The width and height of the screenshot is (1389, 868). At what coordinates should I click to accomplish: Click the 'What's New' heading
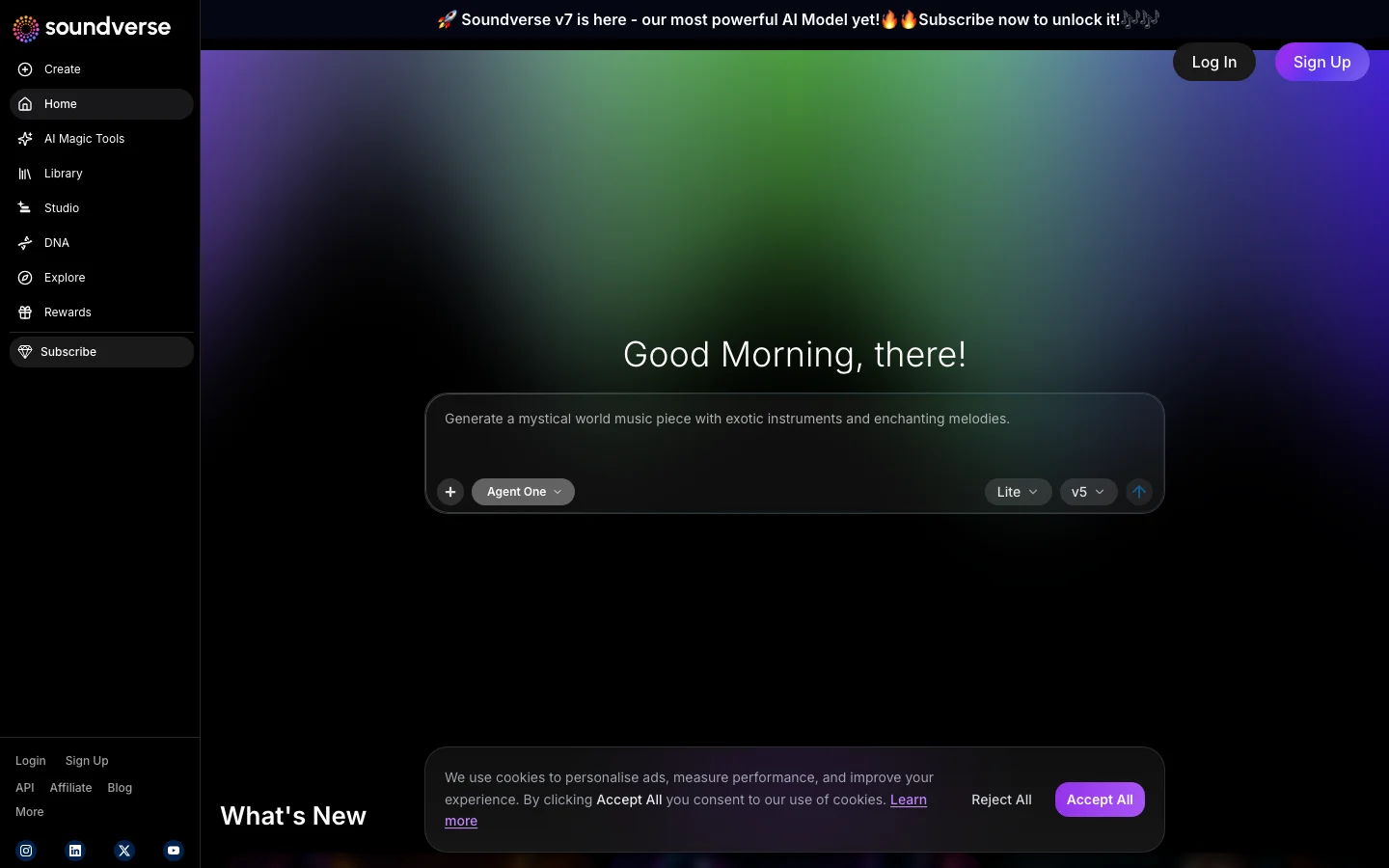click(293, 816)
